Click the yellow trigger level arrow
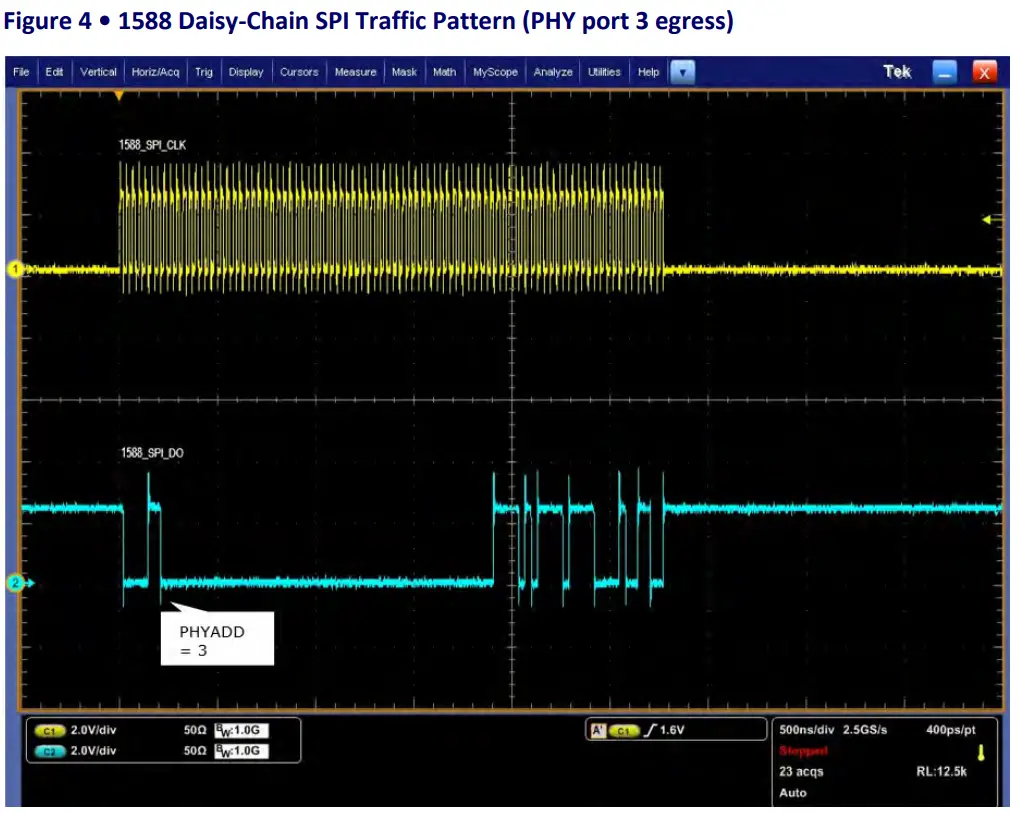This screenshot has width=1018, height=814. pos(991,219)
